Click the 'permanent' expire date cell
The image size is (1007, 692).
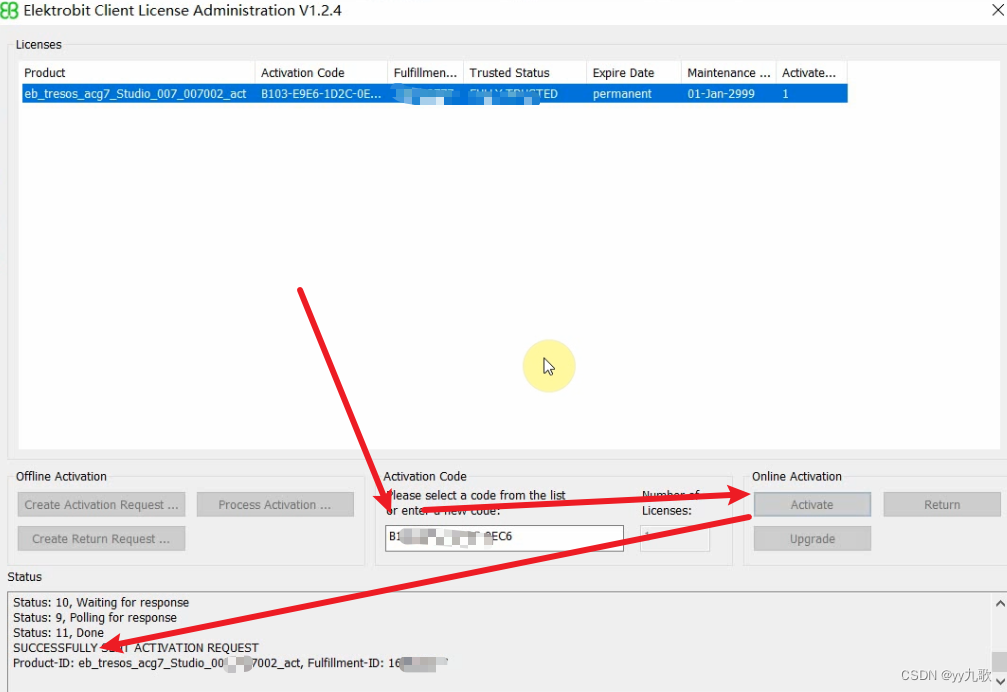[x=622, y=94]
